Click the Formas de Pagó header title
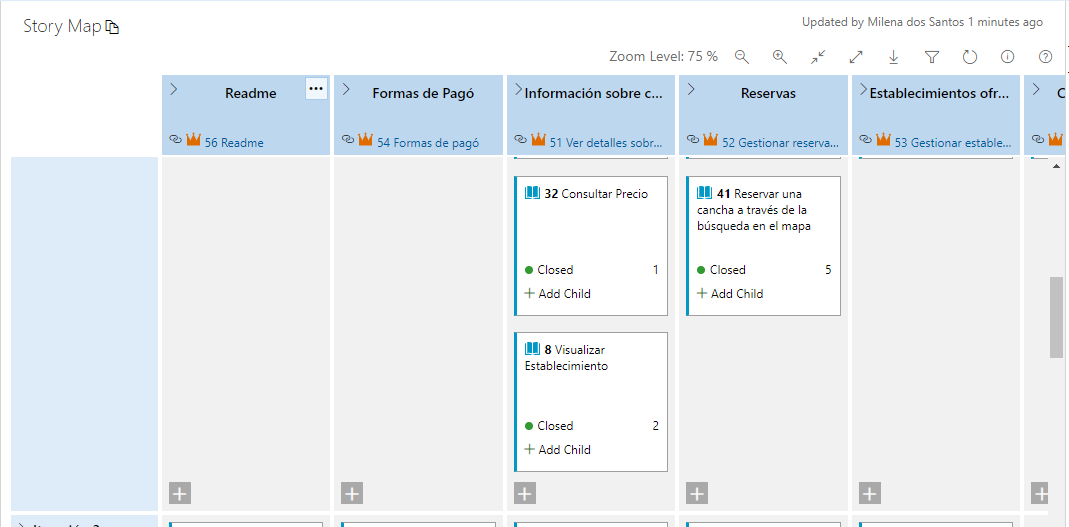 [x=423, y=94]
